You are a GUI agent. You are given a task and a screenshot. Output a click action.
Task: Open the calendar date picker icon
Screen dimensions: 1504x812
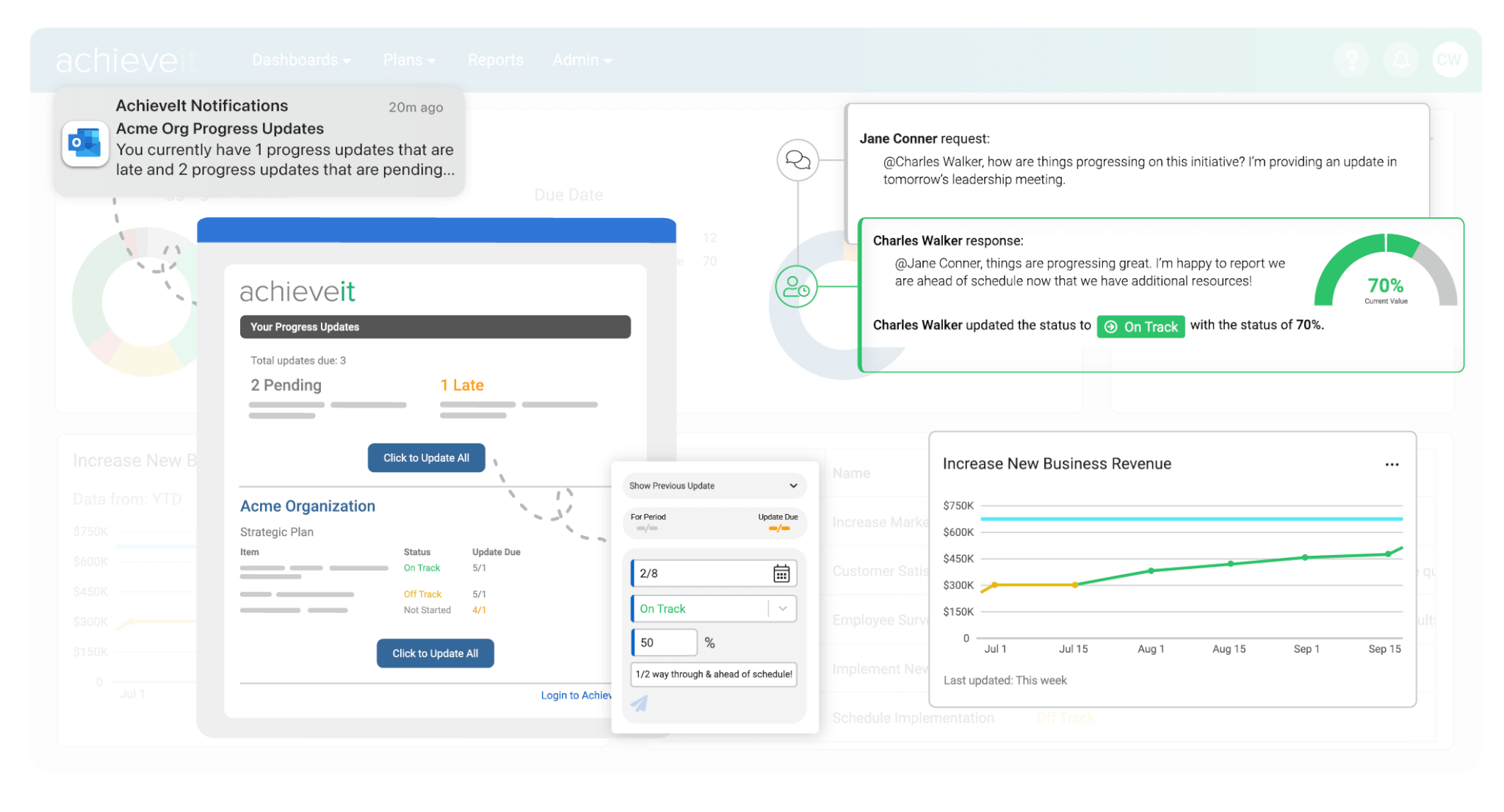(781, 573)
